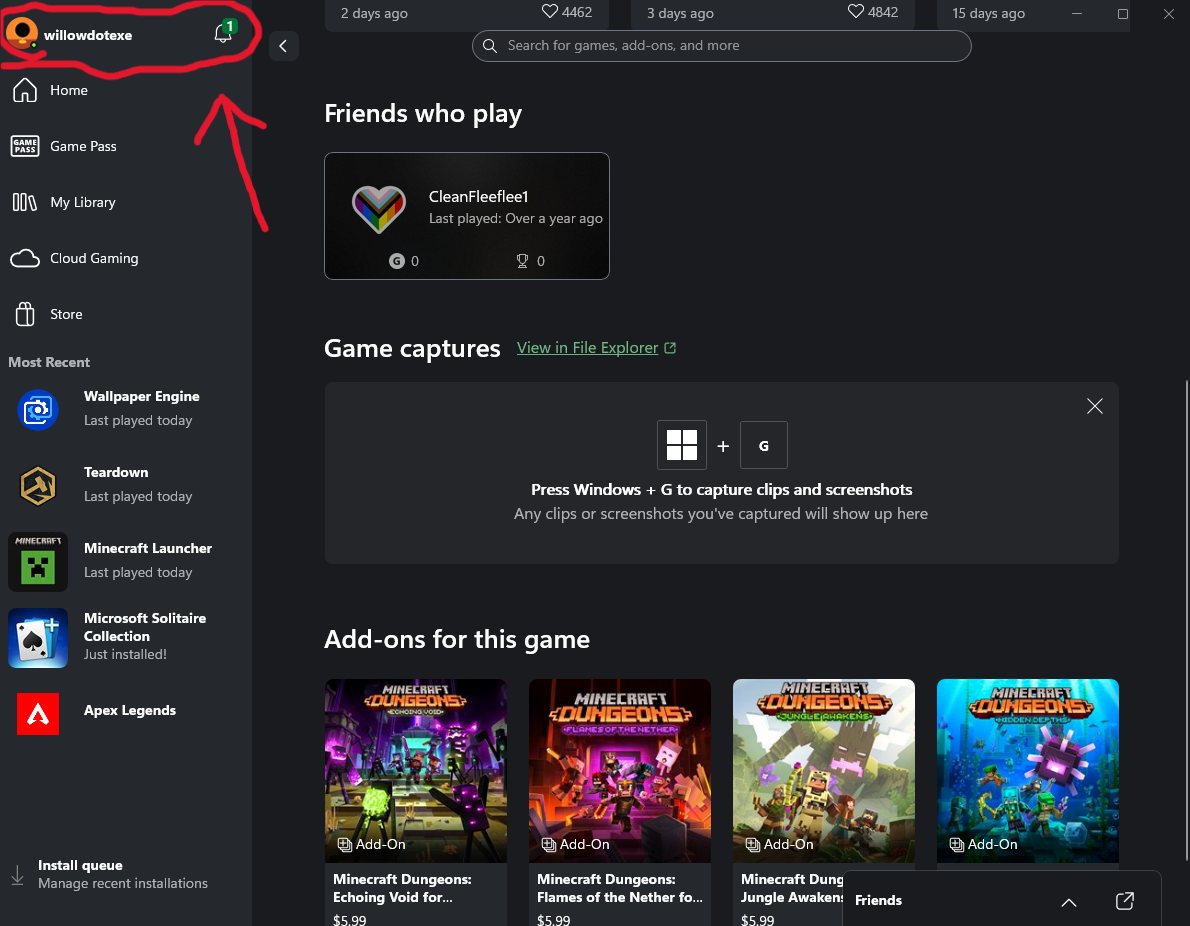Open Install queue to manage installations
1190x926 pixels.
tap(78, 873)
